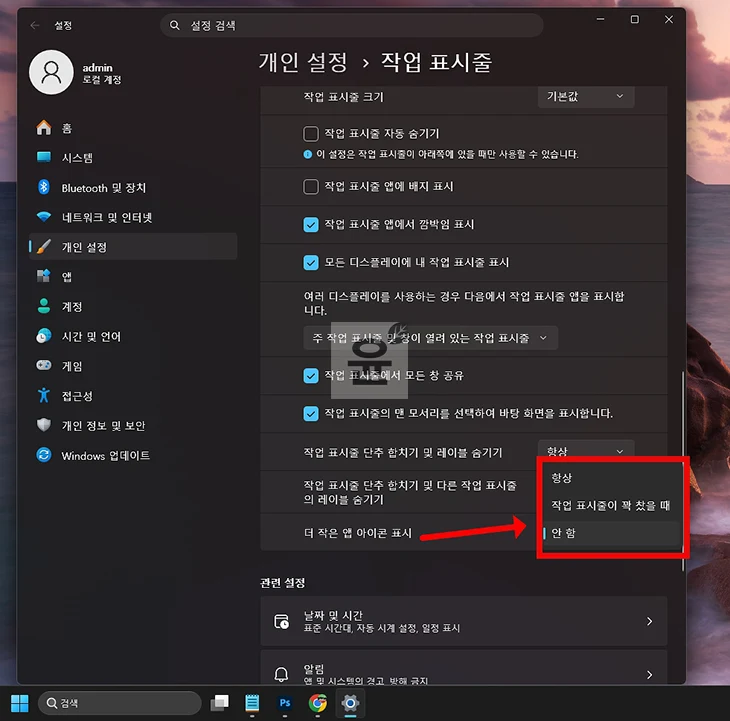Screen dimensions: 730x721
Task: Click the Windows 업데이트 refresh icon
Action: [x=44, y=455]
